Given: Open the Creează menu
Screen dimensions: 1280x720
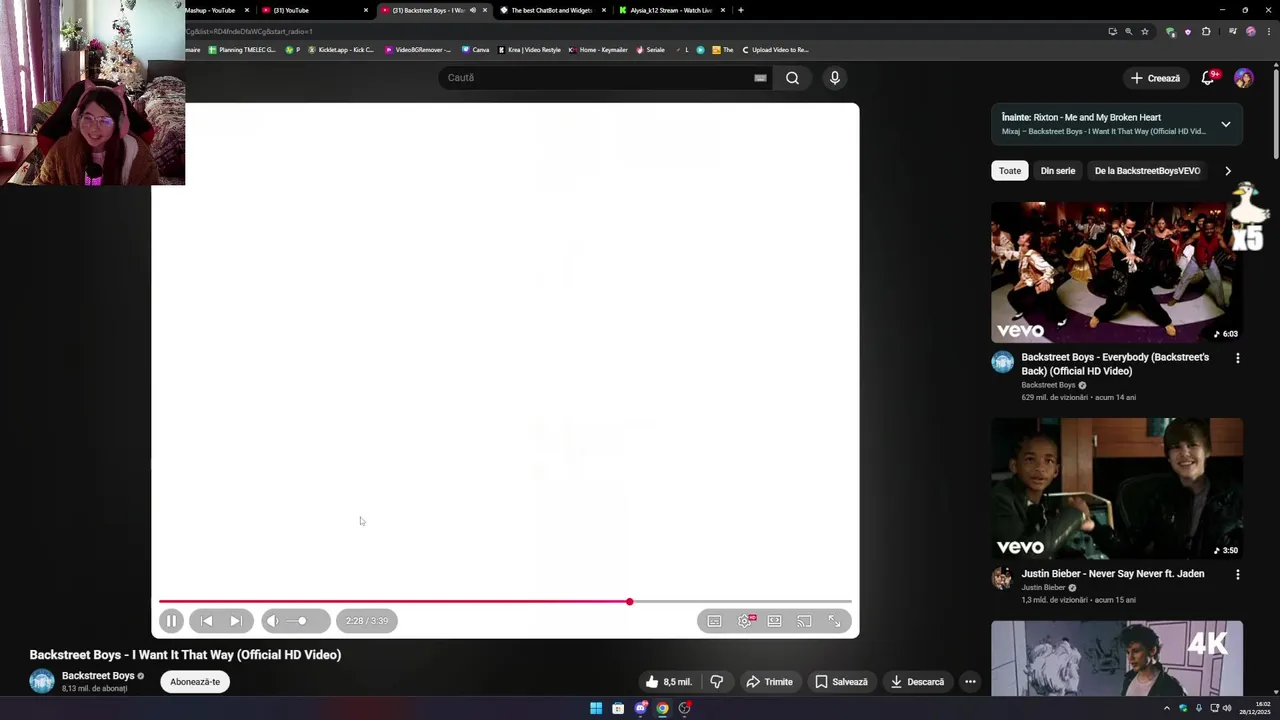Looking at the screenshot, I should [1155, 78].
